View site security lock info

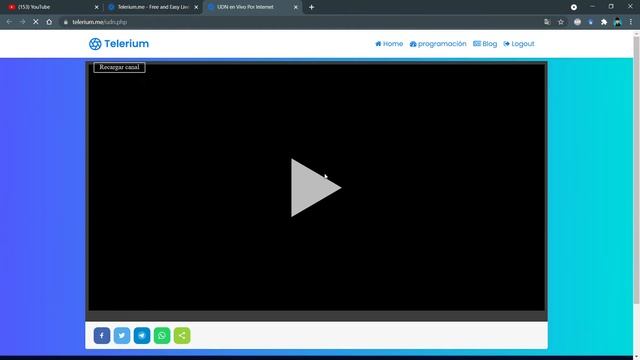pyautogui.click(x=65, y=22)
